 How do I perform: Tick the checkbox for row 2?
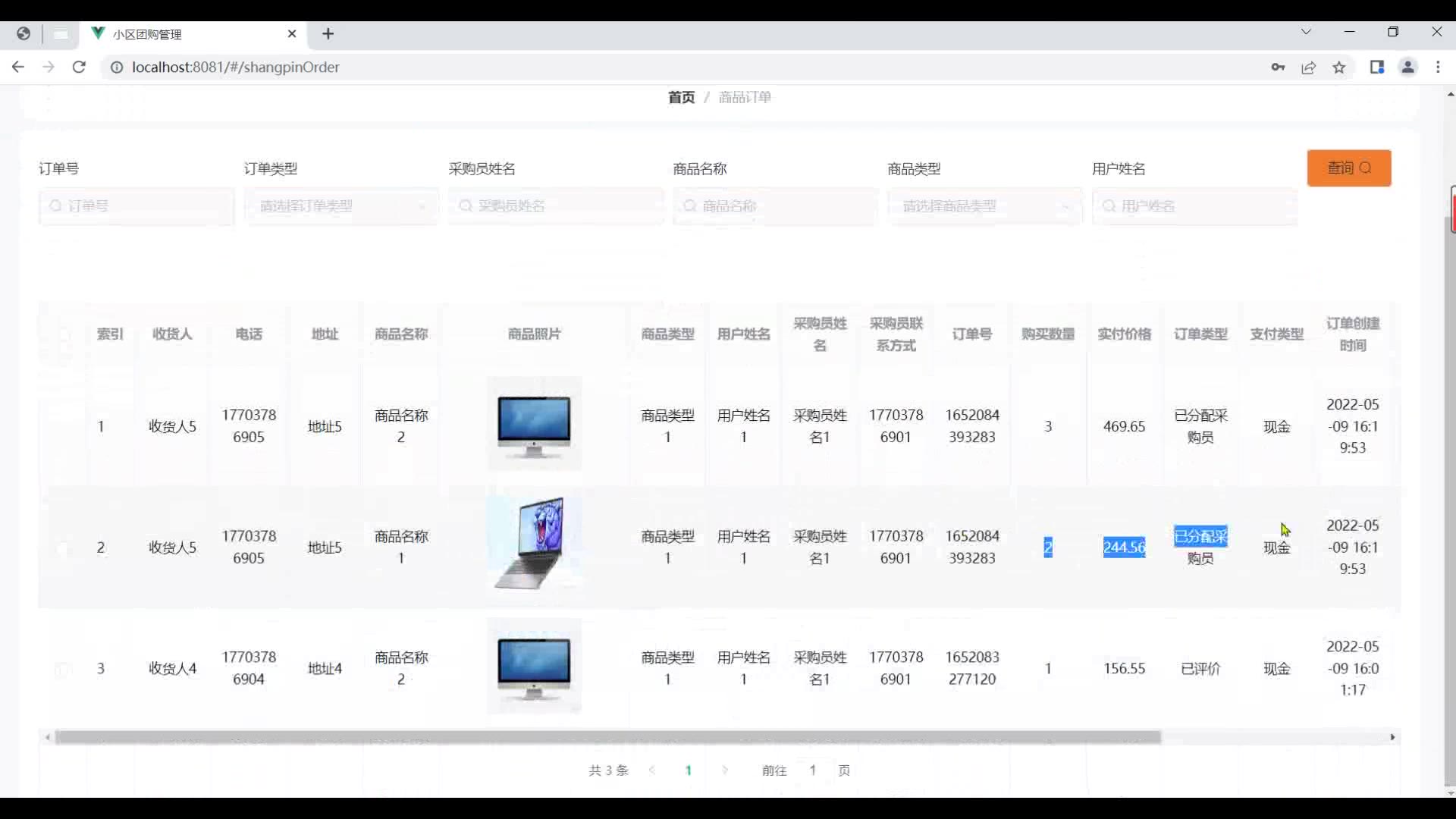coord(63,548)
